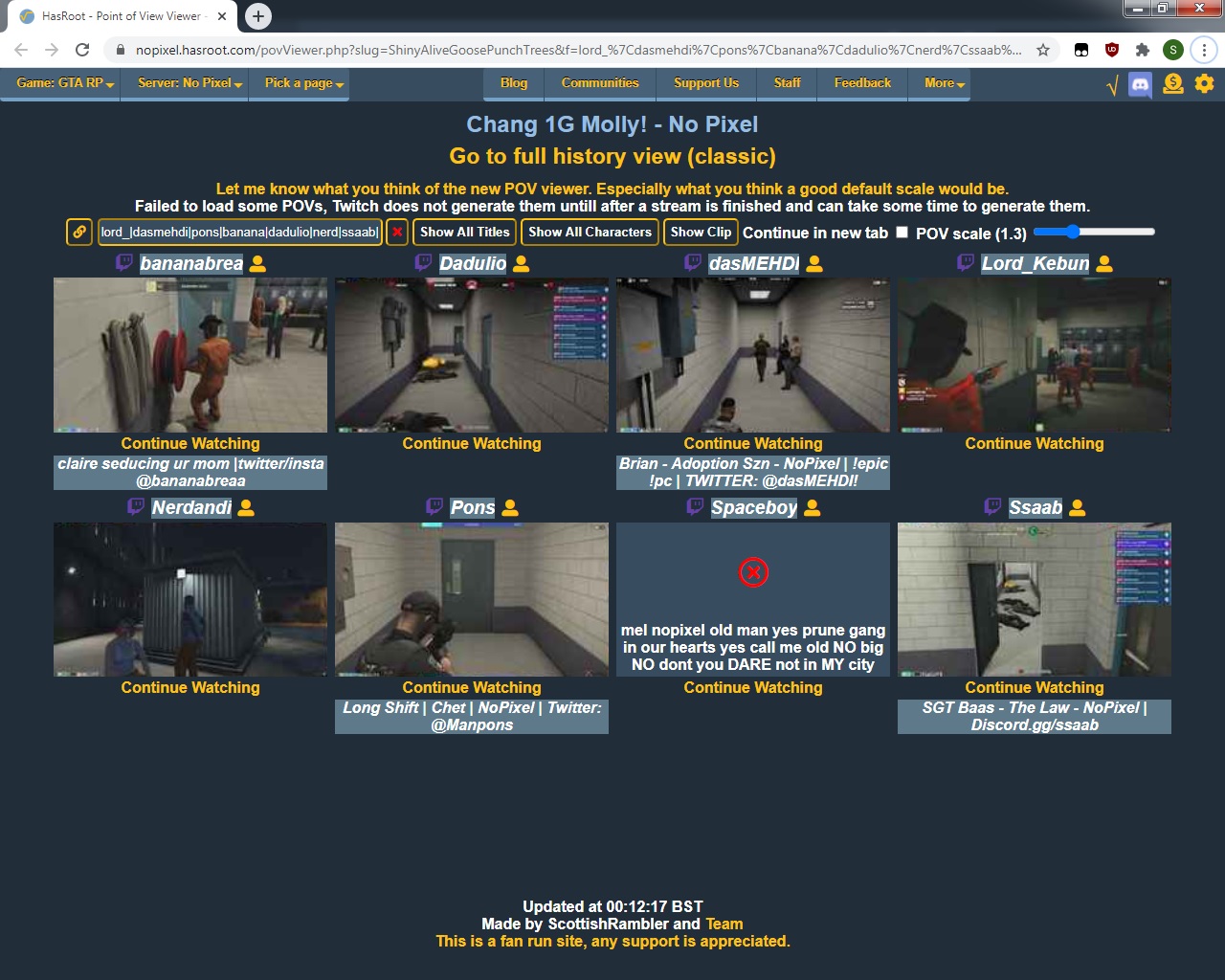This screenshot has width=1225, height=980.
Task: Open Go to full history view (classic) link
Action: pyautogui.click(x=612, y=156)
